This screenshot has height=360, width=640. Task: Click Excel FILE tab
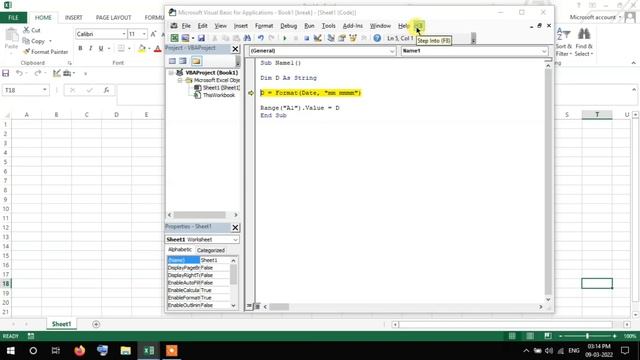[x=13, y=18]
